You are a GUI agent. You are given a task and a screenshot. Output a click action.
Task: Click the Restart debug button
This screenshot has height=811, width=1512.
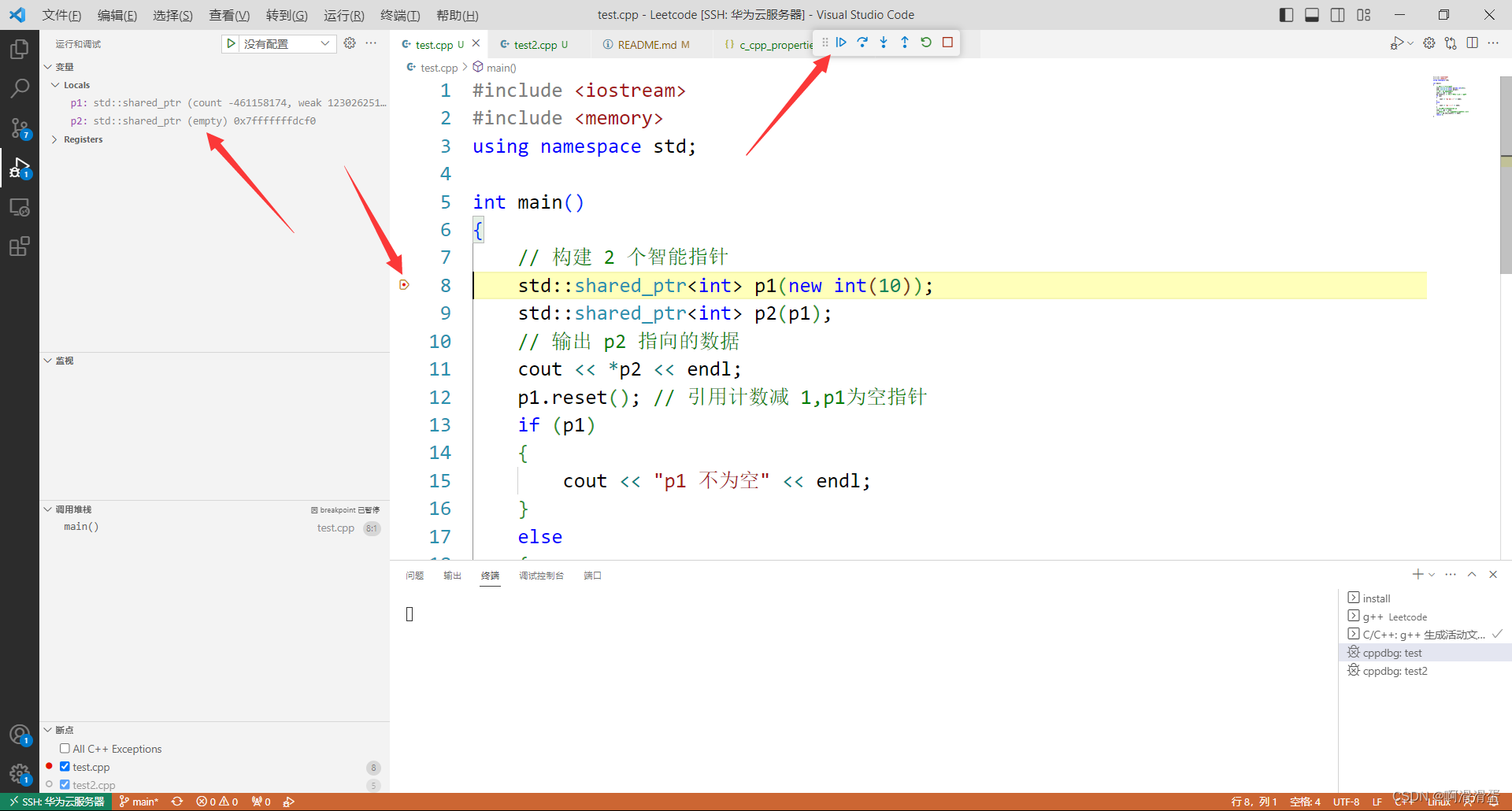(x=926, y=43)
